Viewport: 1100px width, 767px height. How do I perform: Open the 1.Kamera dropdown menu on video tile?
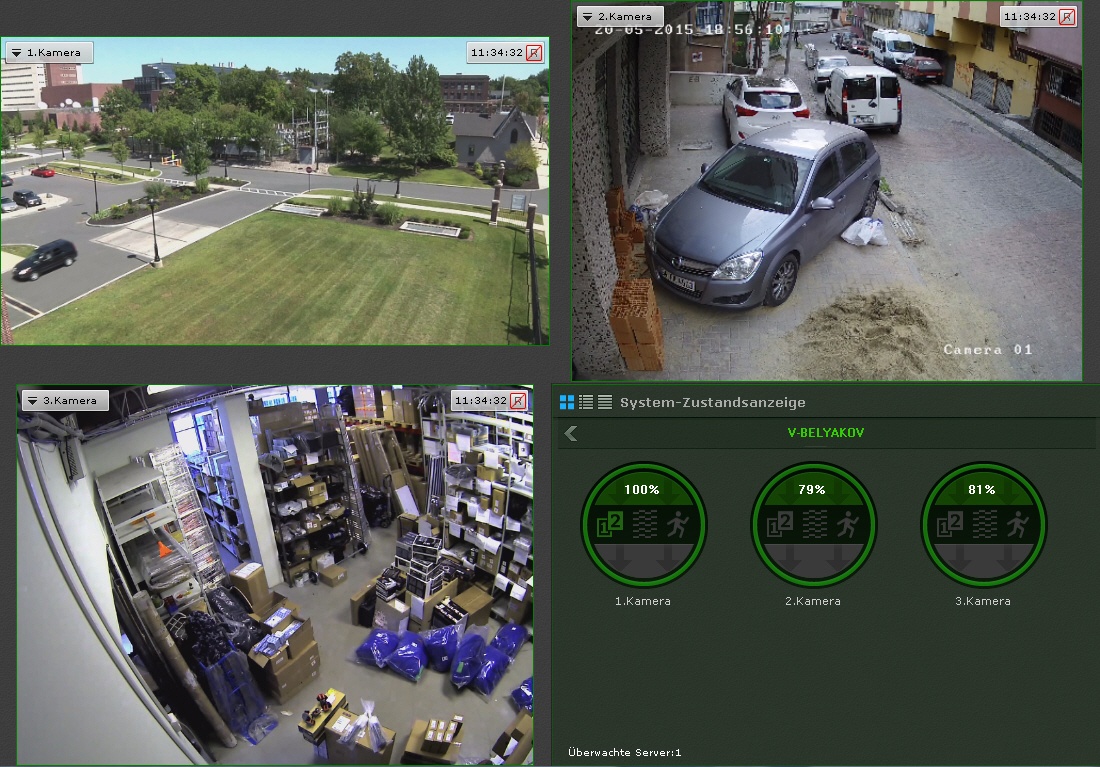tap(49, 53)
